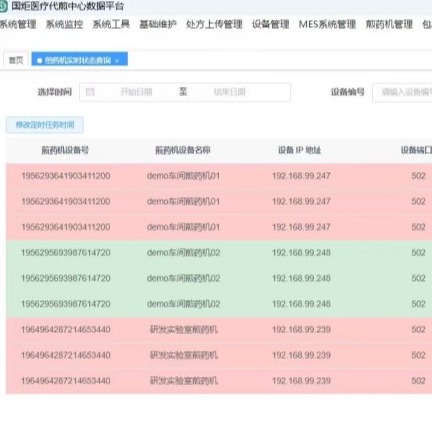The width and height of the screenshot is (432, 432).
Task: Open the 系统工具 menu
Action: [111, 24]
